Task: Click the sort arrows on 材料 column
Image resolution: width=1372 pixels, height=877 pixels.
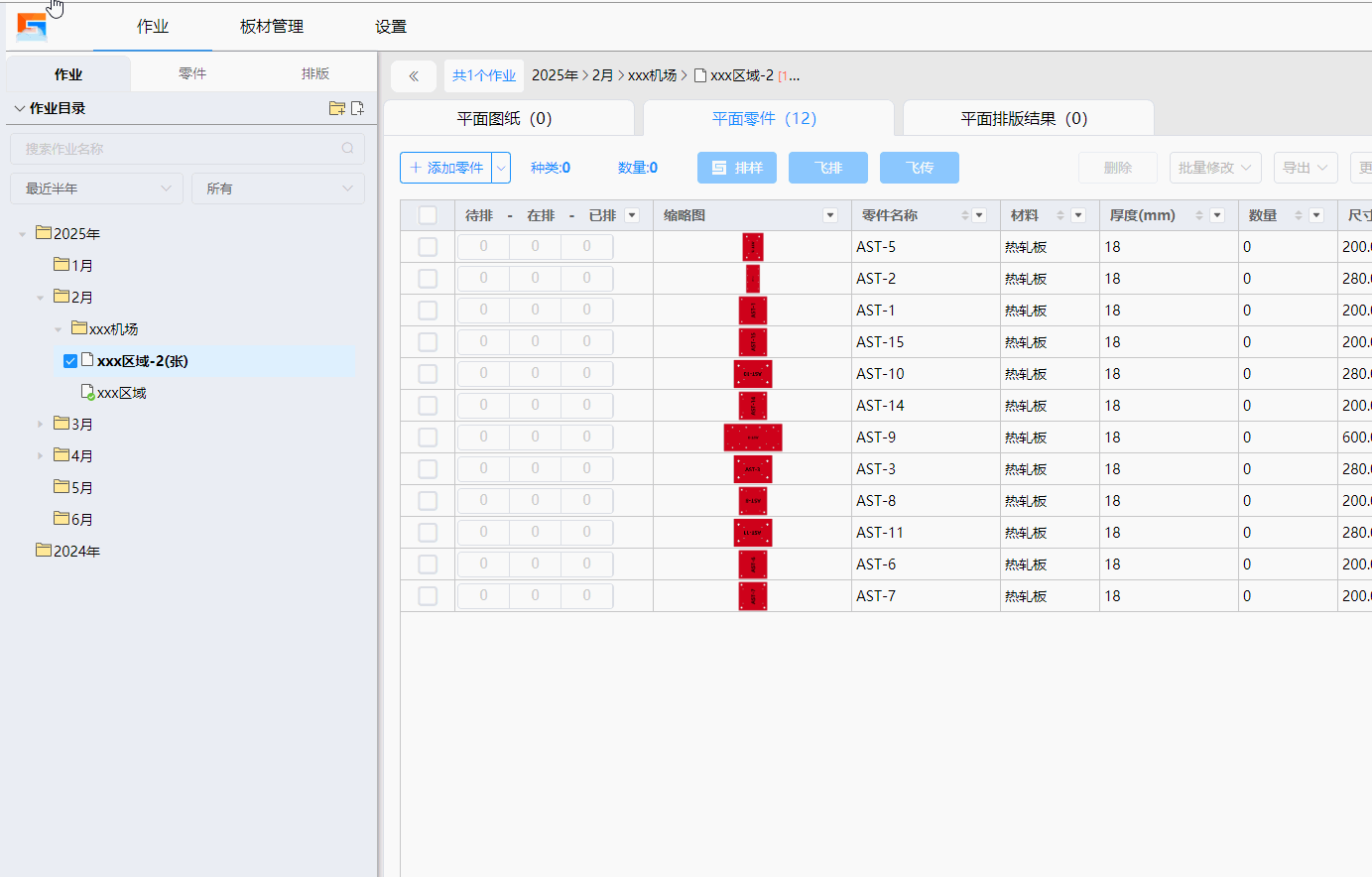Action: 1060,215
